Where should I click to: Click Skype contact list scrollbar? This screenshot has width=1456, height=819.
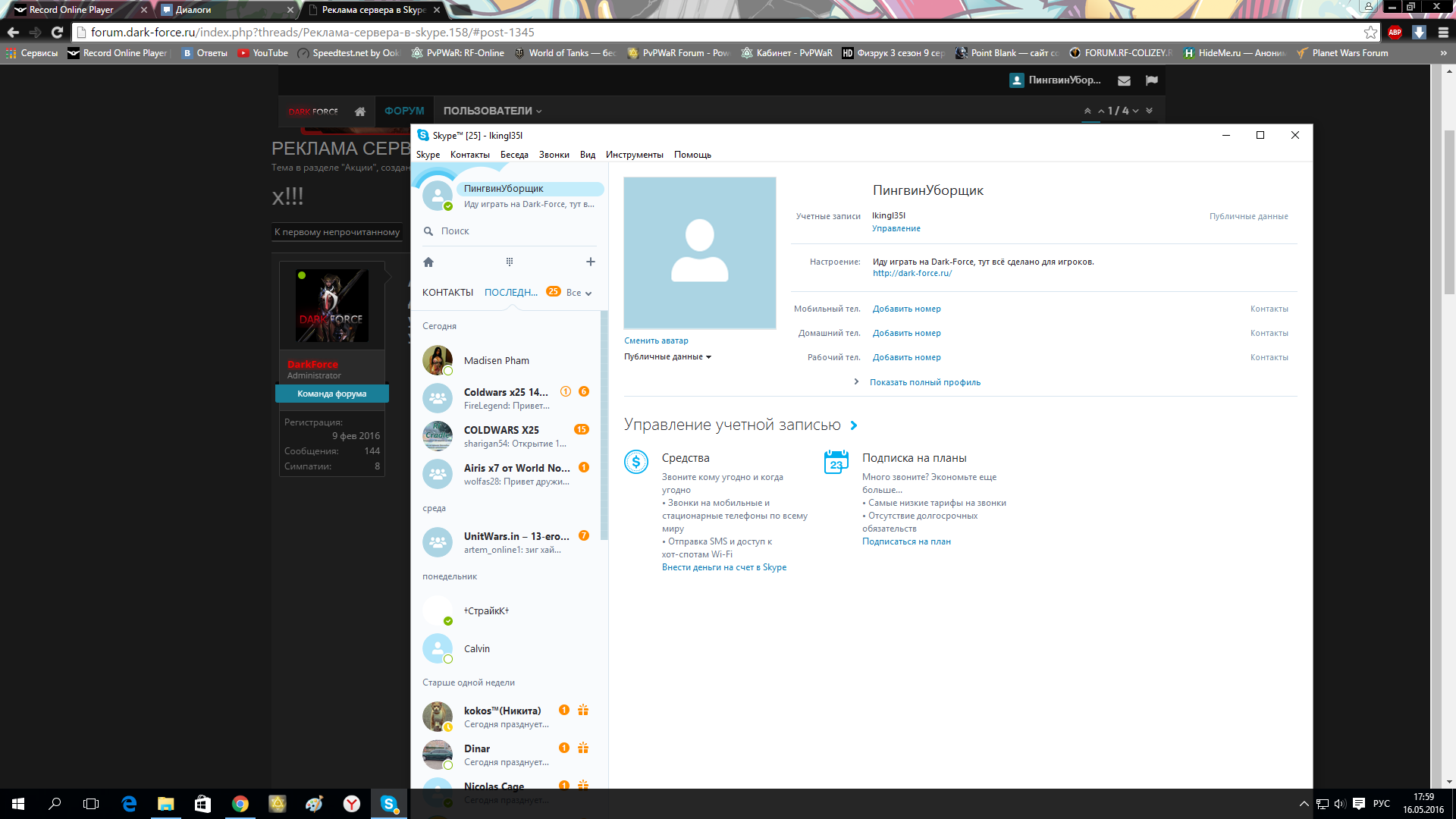tap(604, 426)
